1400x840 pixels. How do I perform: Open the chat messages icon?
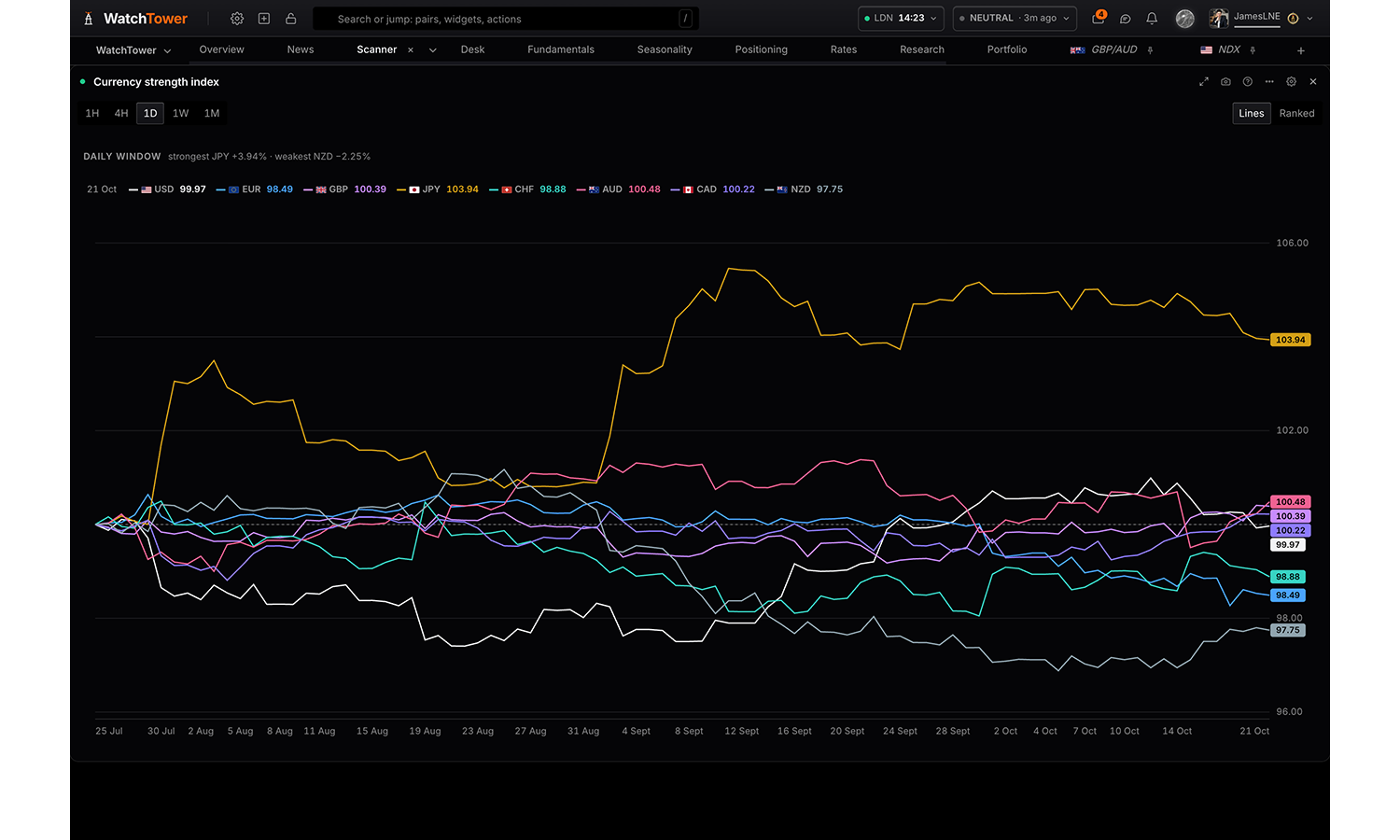tap(1126, 19)
